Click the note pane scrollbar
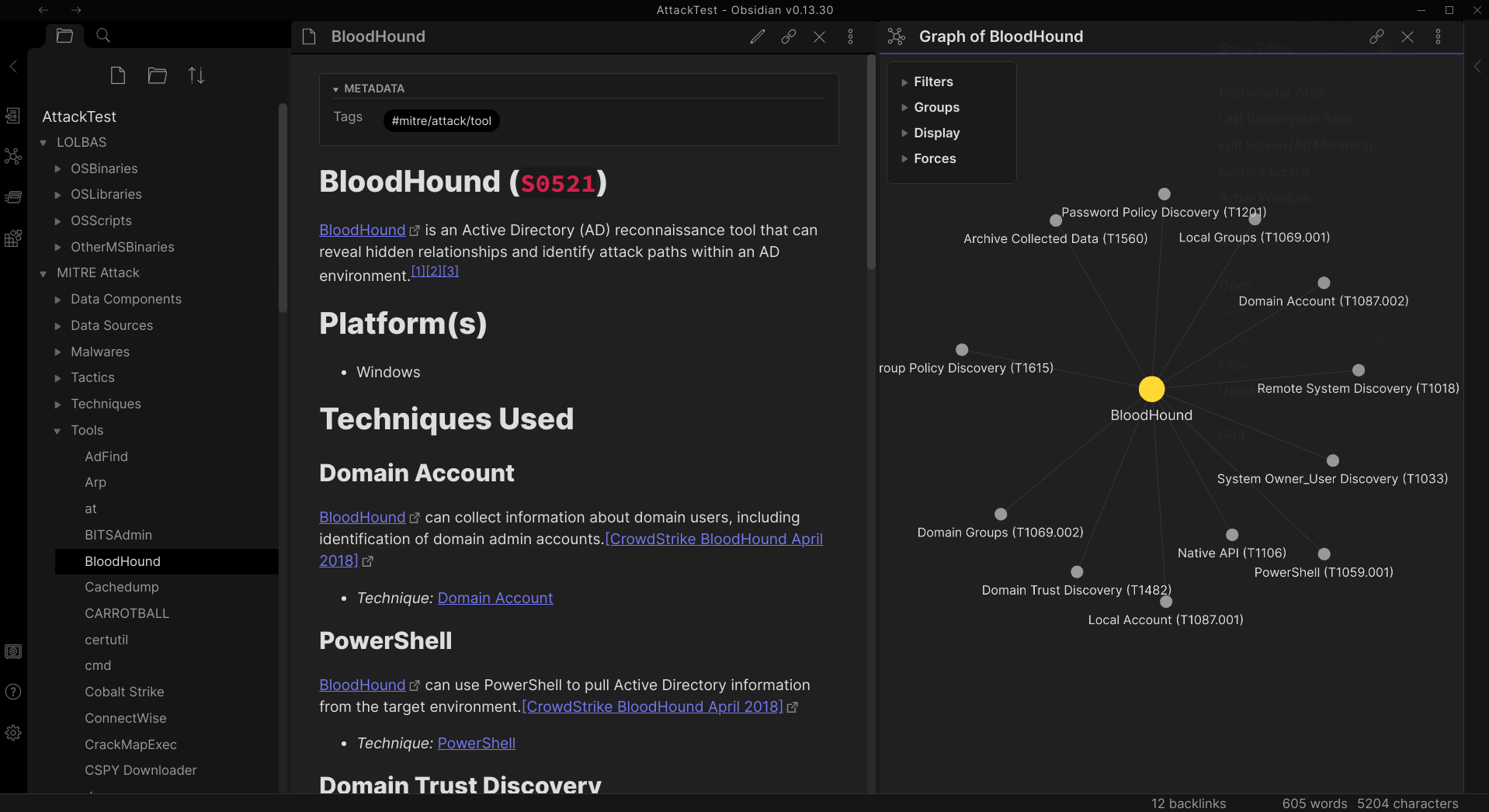 pyautogui.click(x=871, y=161)
